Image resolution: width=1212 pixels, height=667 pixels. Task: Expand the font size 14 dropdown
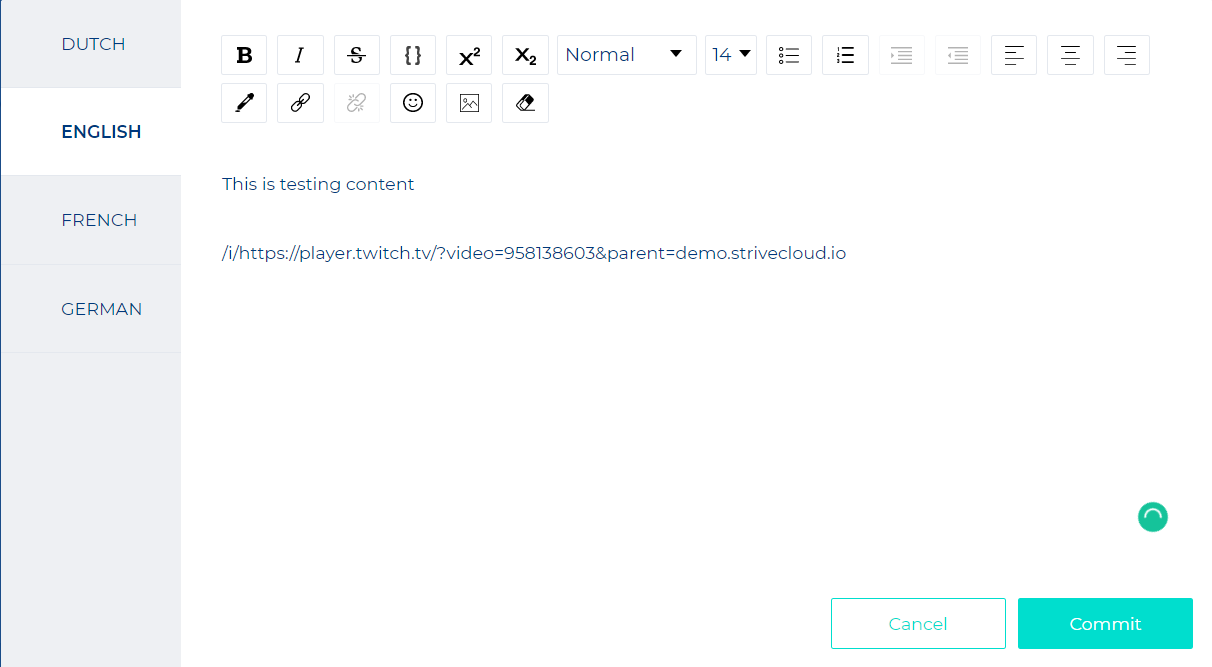[731, 55]
